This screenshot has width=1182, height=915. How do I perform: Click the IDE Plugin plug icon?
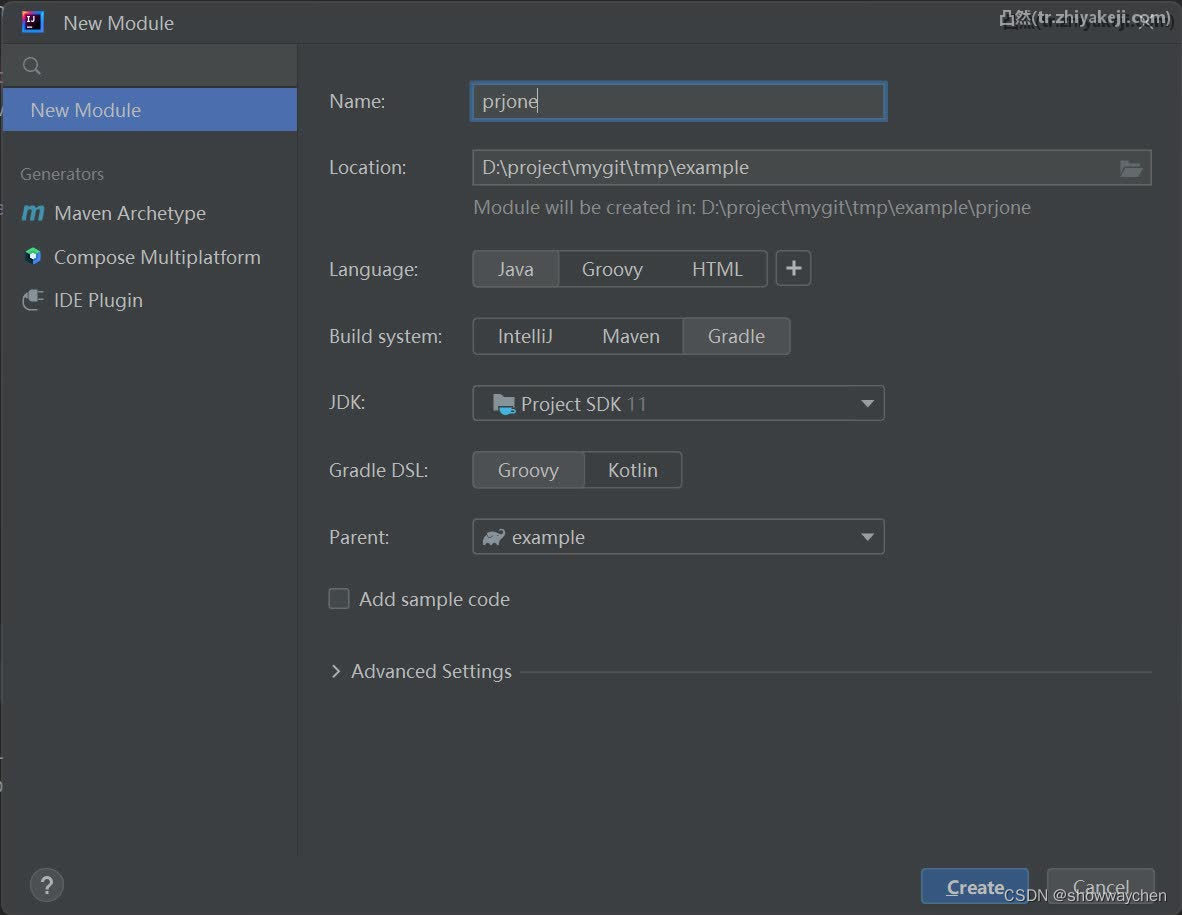[x=32, y=300]
